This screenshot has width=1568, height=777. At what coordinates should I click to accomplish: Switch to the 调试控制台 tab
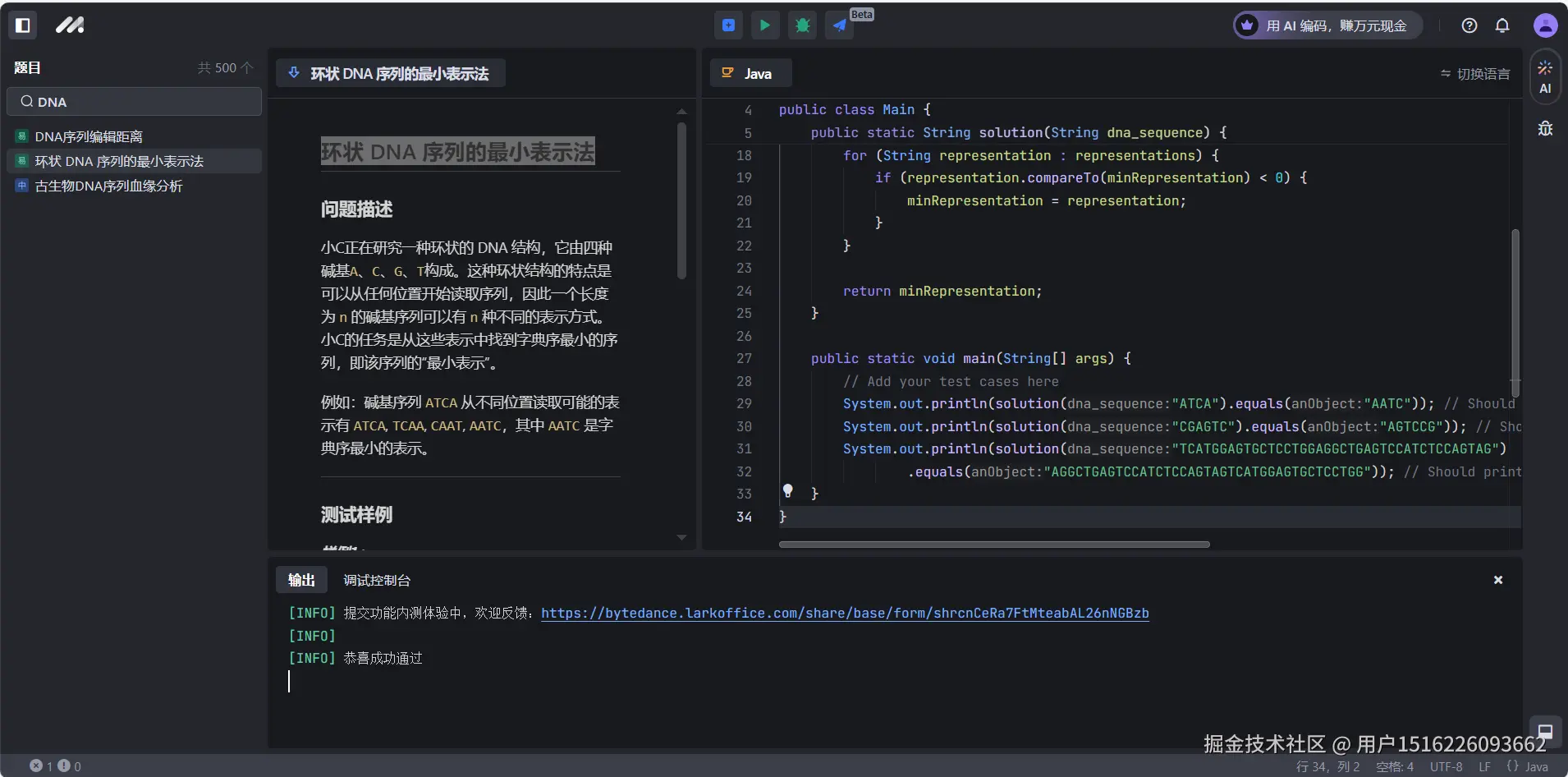tap(377, 581)
